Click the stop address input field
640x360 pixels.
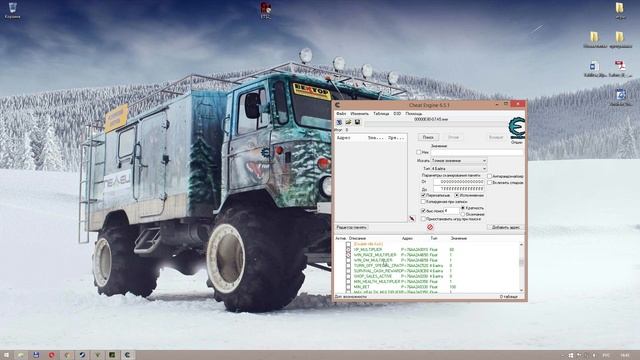coord(459,189)
